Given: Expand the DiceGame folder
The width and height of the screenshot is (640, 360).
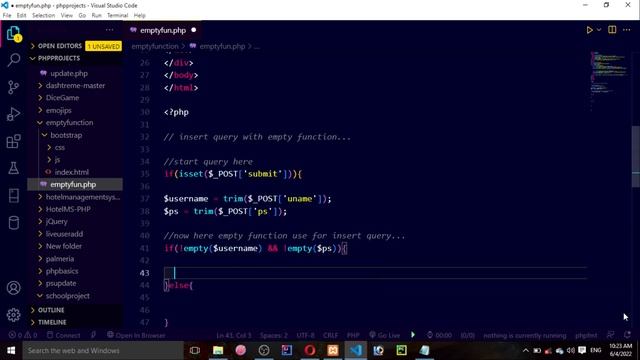Looking at the screenshot, I should click(62, 98).
